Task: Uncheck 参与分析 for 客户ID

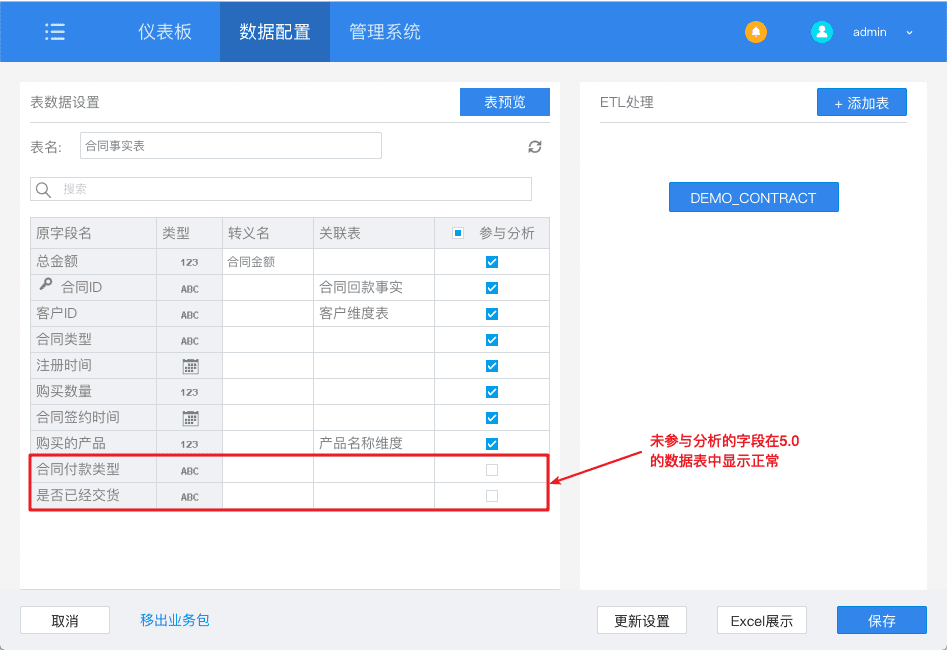Action: (492, 314)
